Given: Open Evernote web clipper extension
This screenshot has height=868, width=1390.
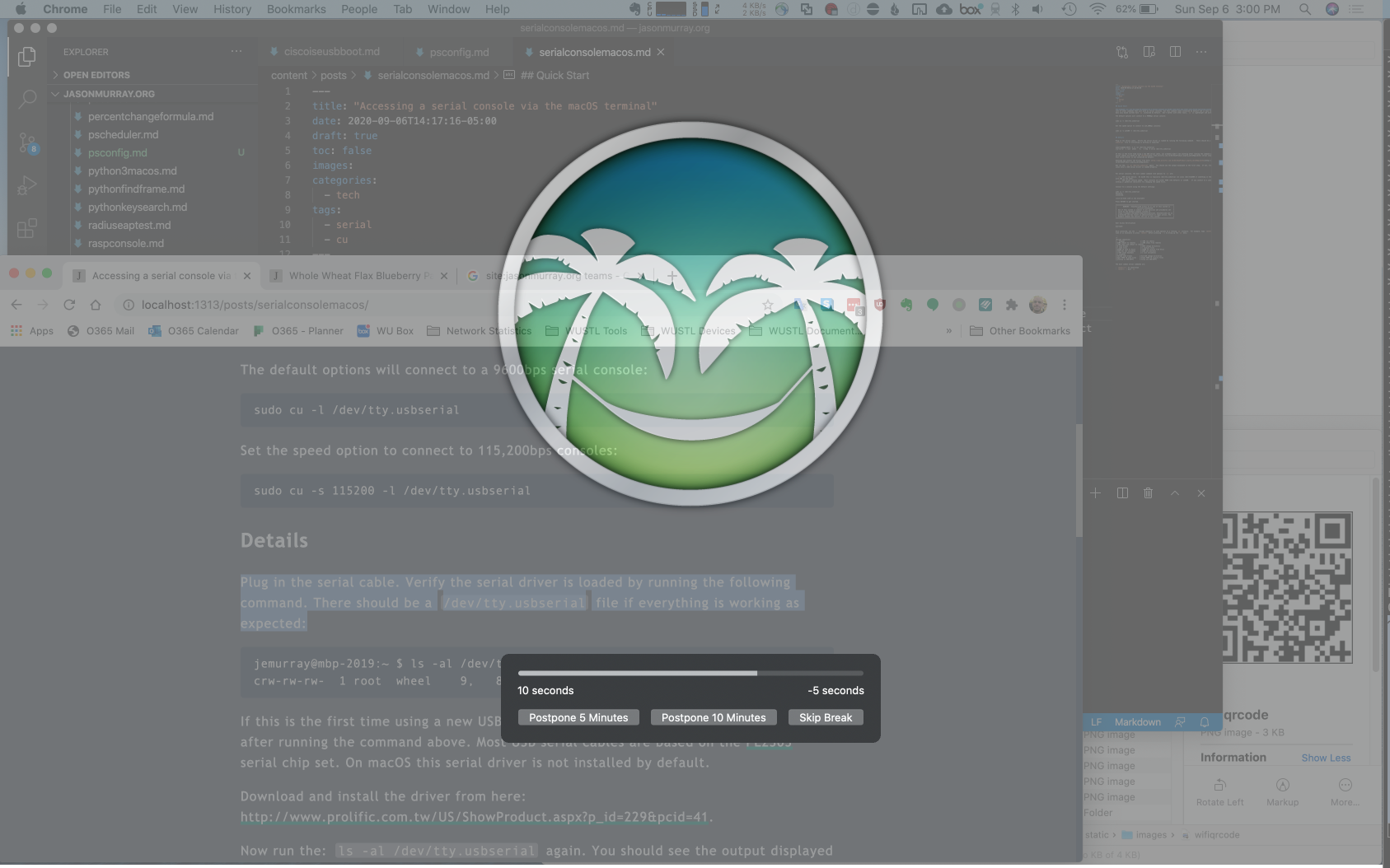Looking at the screenshot, I should point(906,305).
